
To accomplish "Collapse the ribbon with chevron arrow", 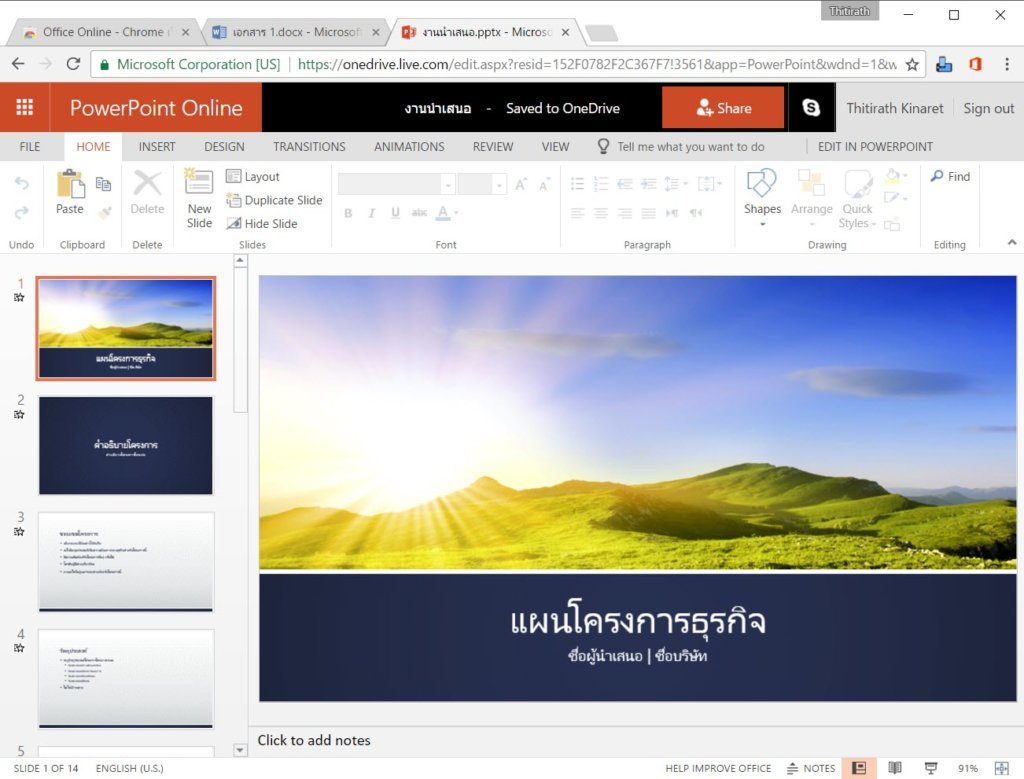I will point(1011,242).
